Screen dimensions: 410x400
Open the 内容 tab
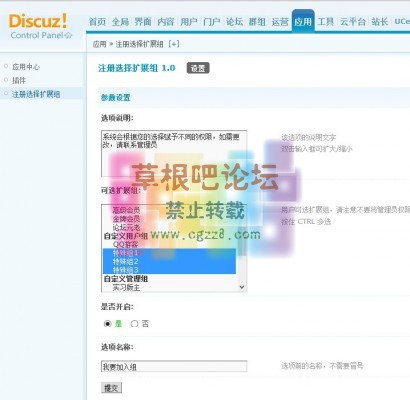point(166,22)
